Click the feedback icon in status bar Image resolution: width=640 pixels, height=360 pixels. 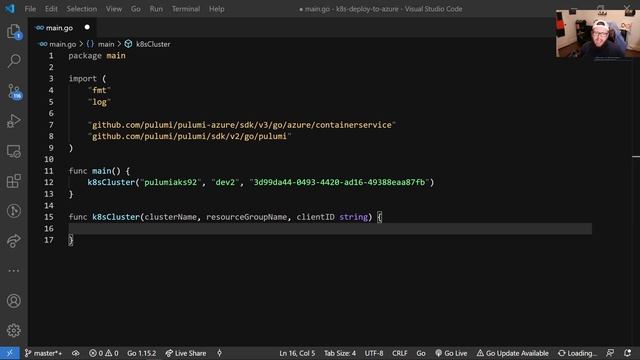pos(610,353)
